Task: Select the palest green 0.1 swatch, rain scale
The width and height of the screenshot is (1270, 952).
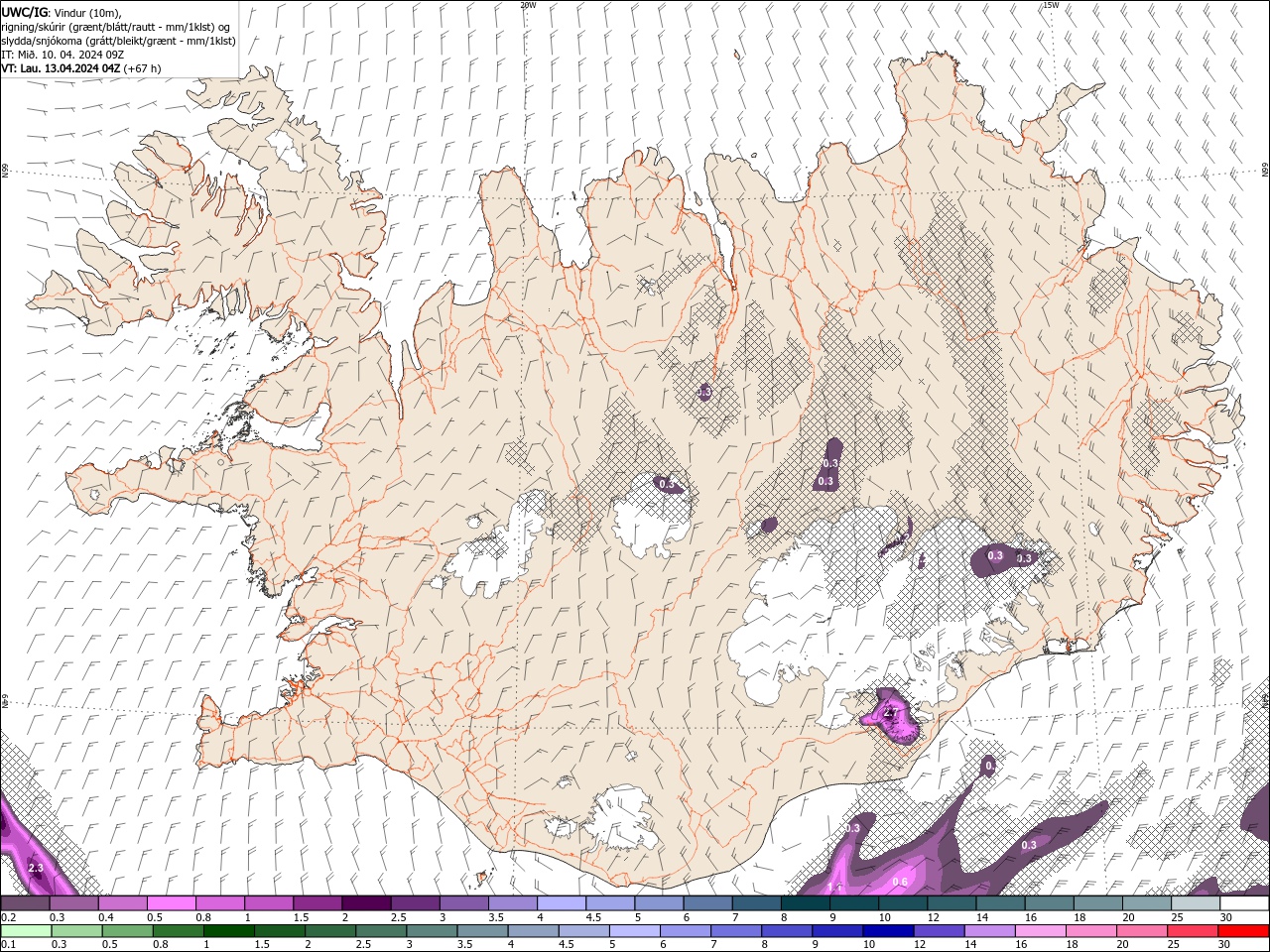Action: point(26,931)
